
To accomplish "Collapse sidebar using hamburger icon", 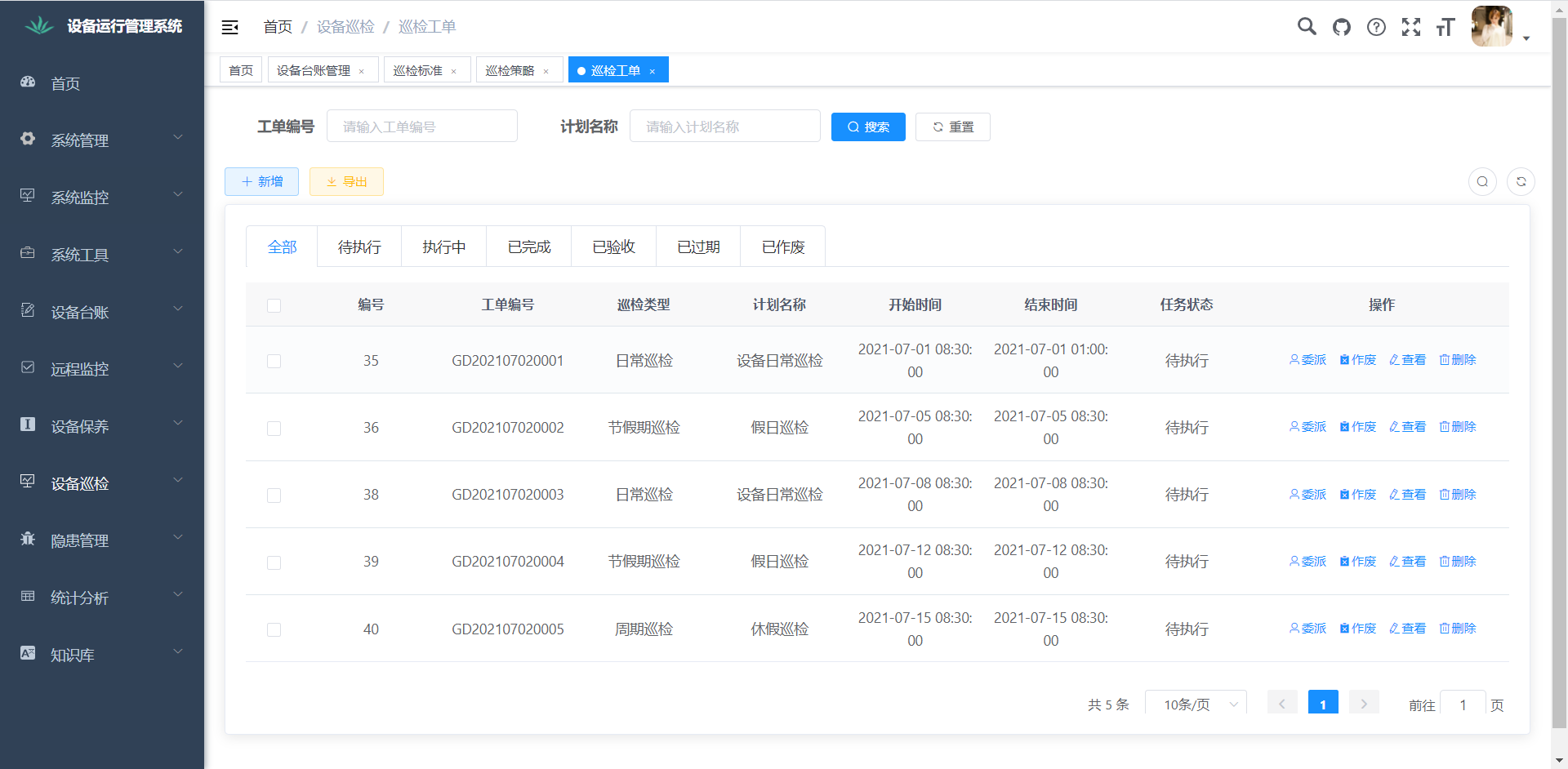I will [x=229, y=27].
